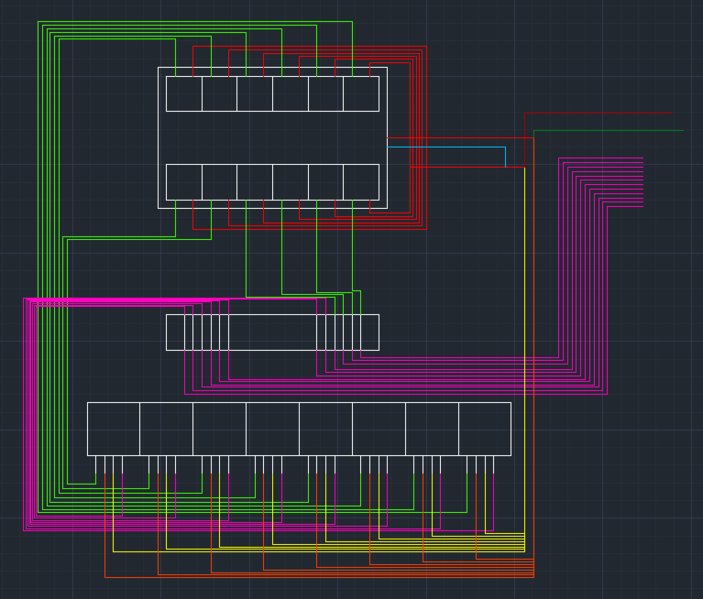Viewport: 703px width, 599px height.
Task: Select the wide center cell of middle connector block
Action: 273,332
